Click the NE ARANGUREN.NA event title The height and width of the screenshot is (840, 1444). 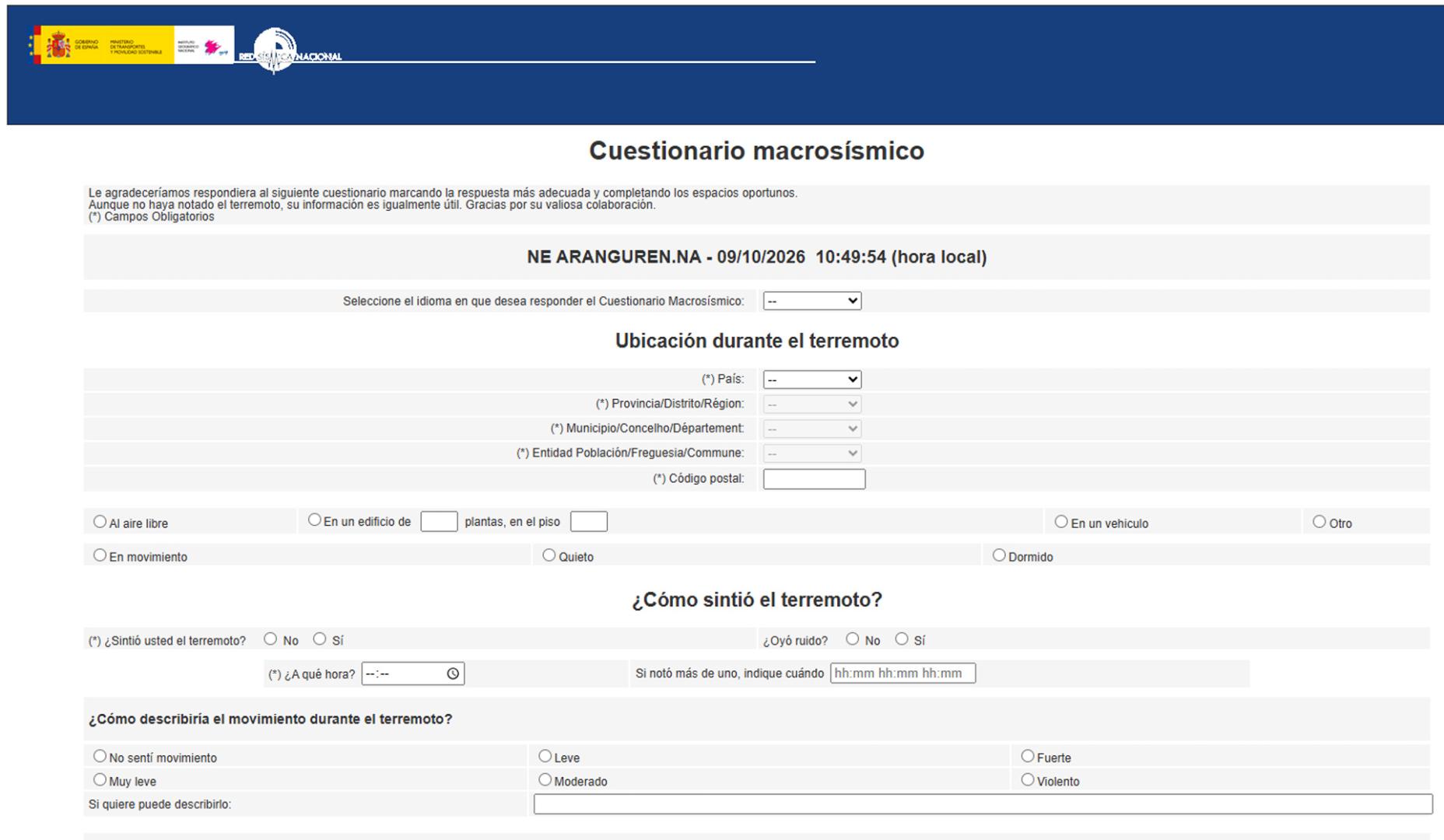[756, 257]
